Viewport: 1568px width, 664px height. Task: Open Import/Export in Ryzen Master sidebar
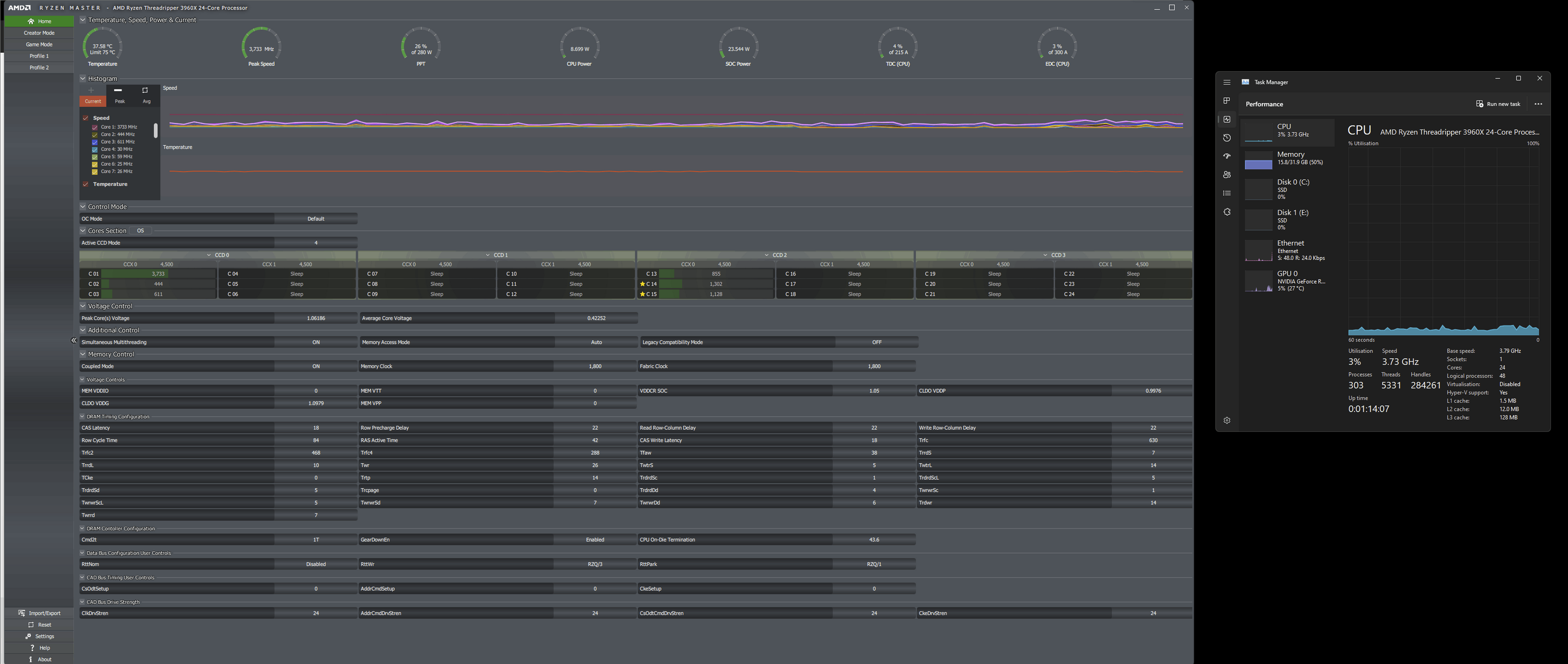coord(39,613)
